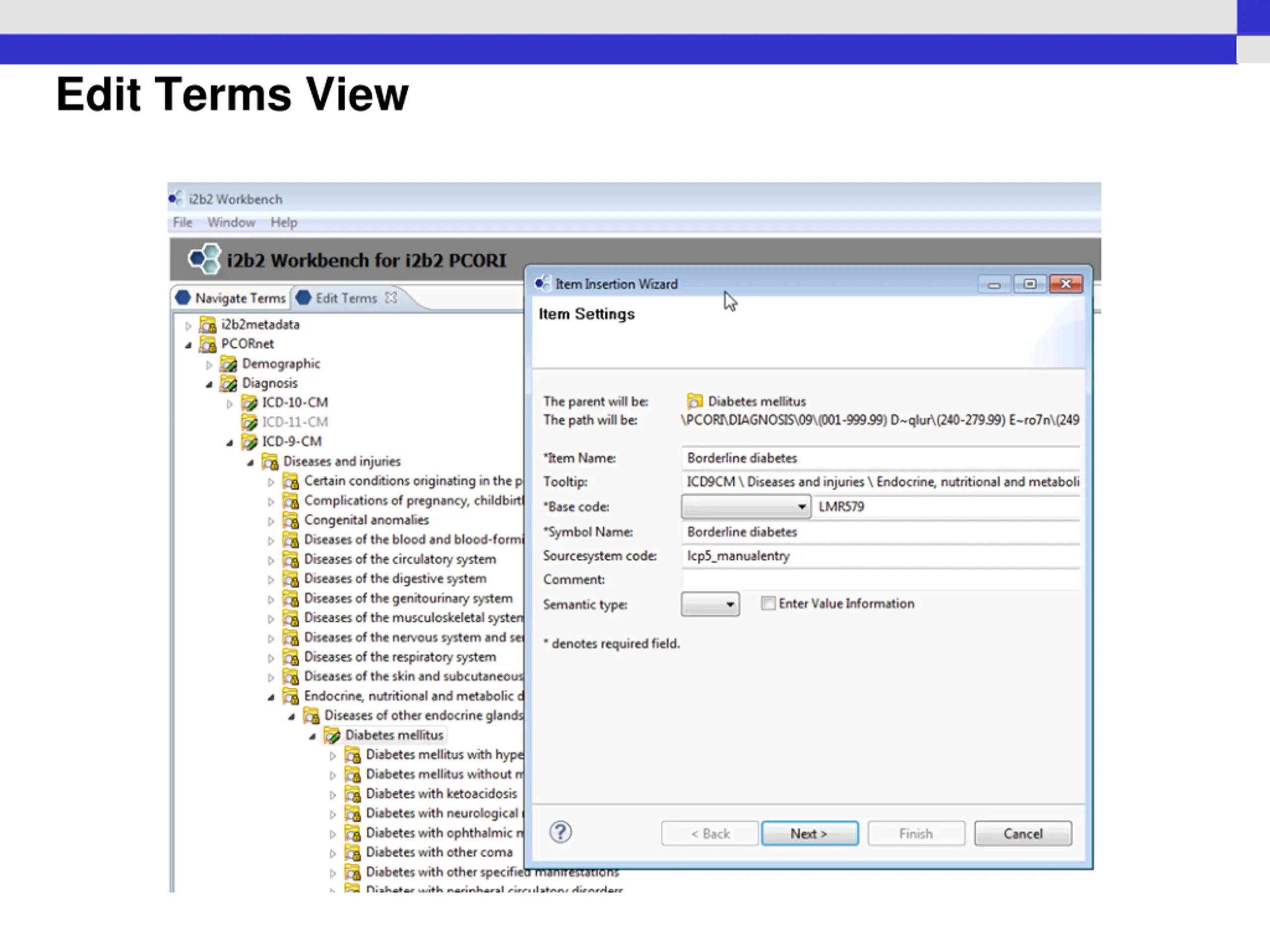Collapse the ICD-9-CM tree node

pyautogui.click(x=230, y=443)
